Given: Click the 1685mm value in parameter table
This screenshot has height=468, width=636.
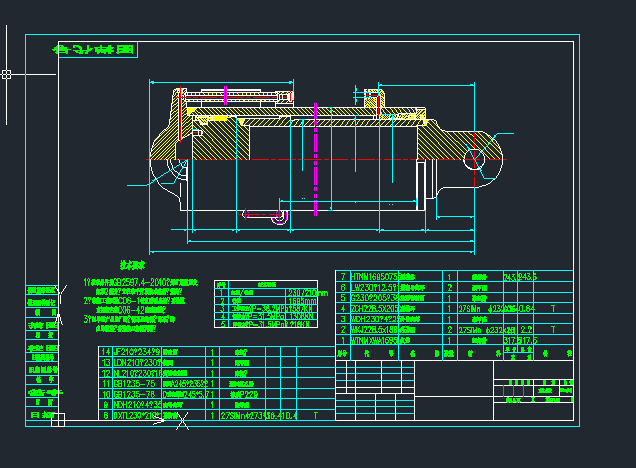Looking at the screenshot, I should 302,300.
